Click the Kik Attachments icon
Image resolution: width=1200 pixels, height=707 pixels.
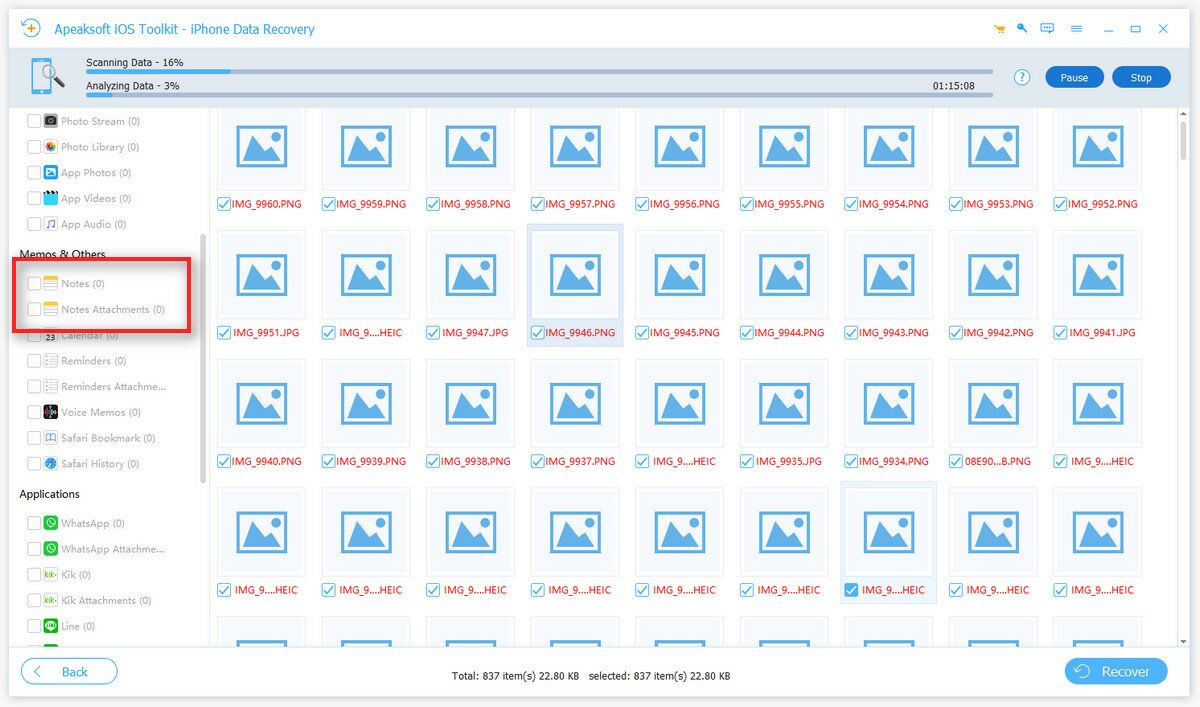tap(50, 601)
